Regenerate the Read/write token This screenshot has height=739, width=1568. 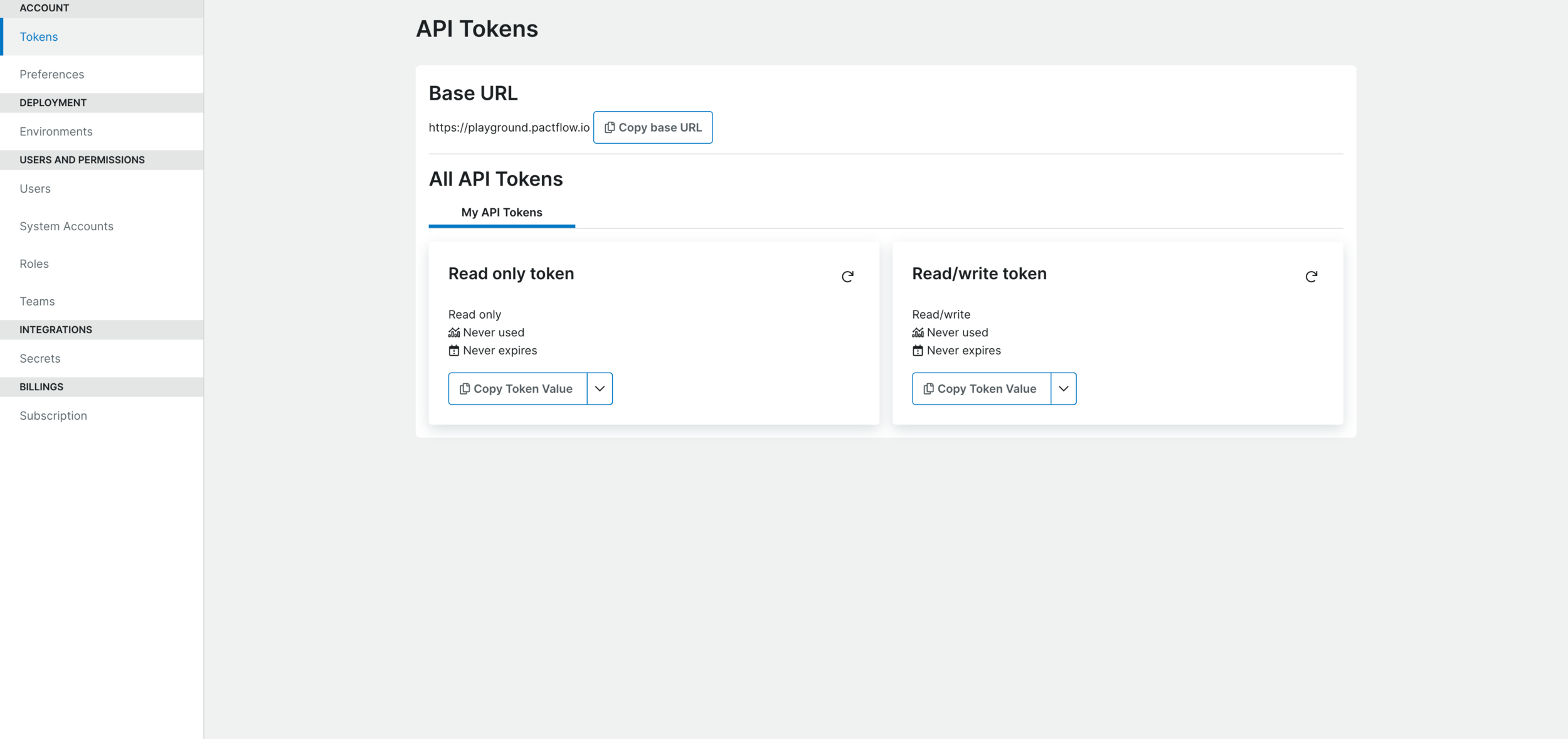click(1311, 277)
